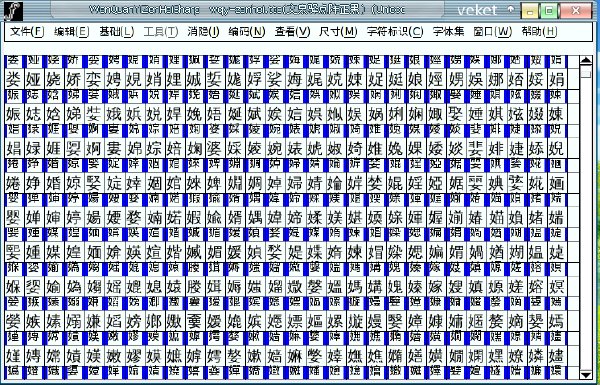
Task: Select the 嫉 glyph cell
Action: pos(33,321)
